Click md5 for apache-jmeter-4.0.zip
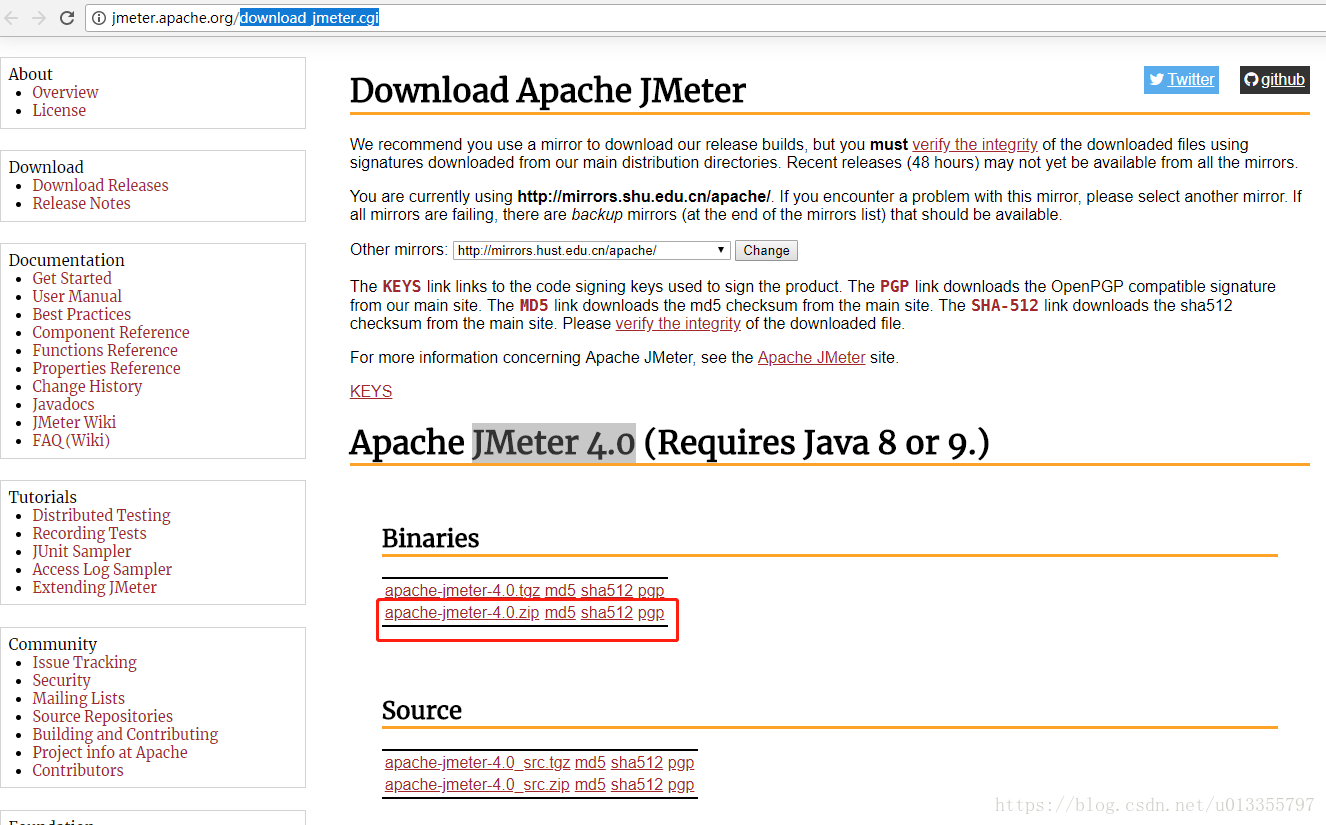The image size is (1326, 825). (x=560, y=612)
